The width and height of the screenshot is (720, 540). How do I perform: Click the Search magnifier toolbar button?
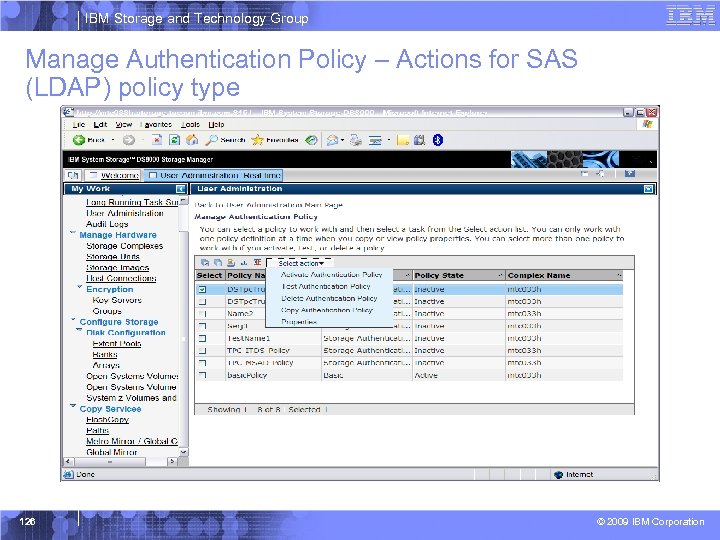click(212, 139)
